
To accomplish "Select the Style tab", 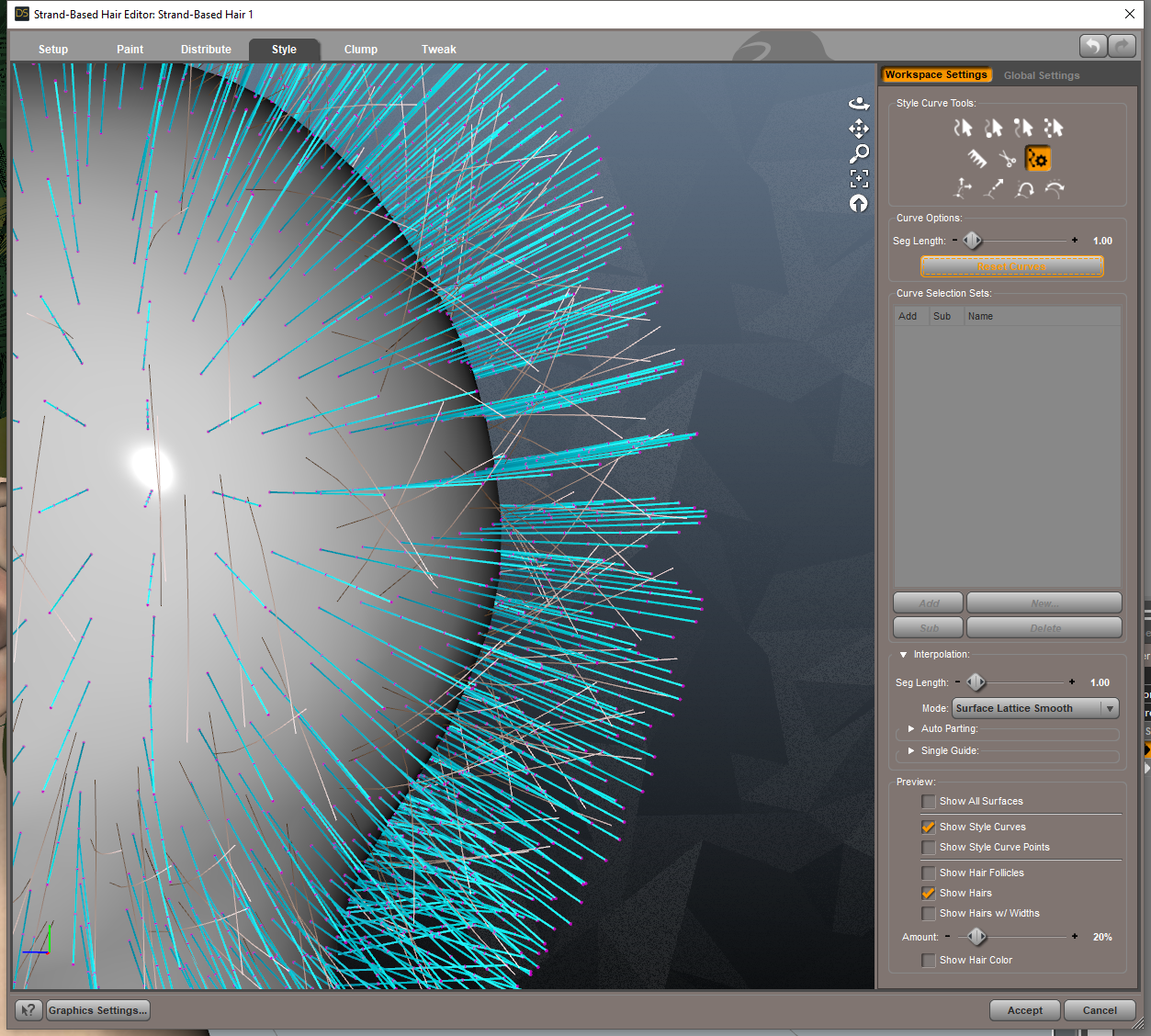I will point(284,50).
